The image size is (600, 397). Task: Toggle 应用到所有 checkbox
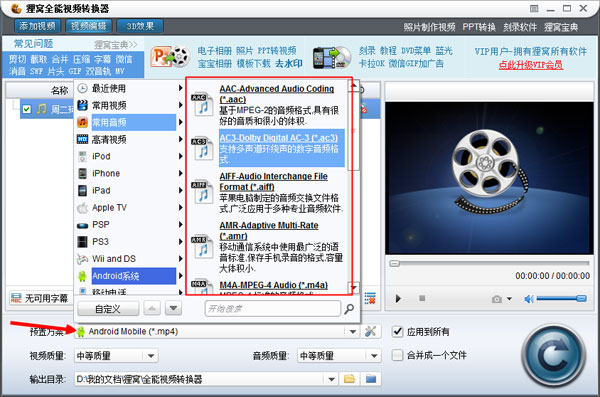398,332
